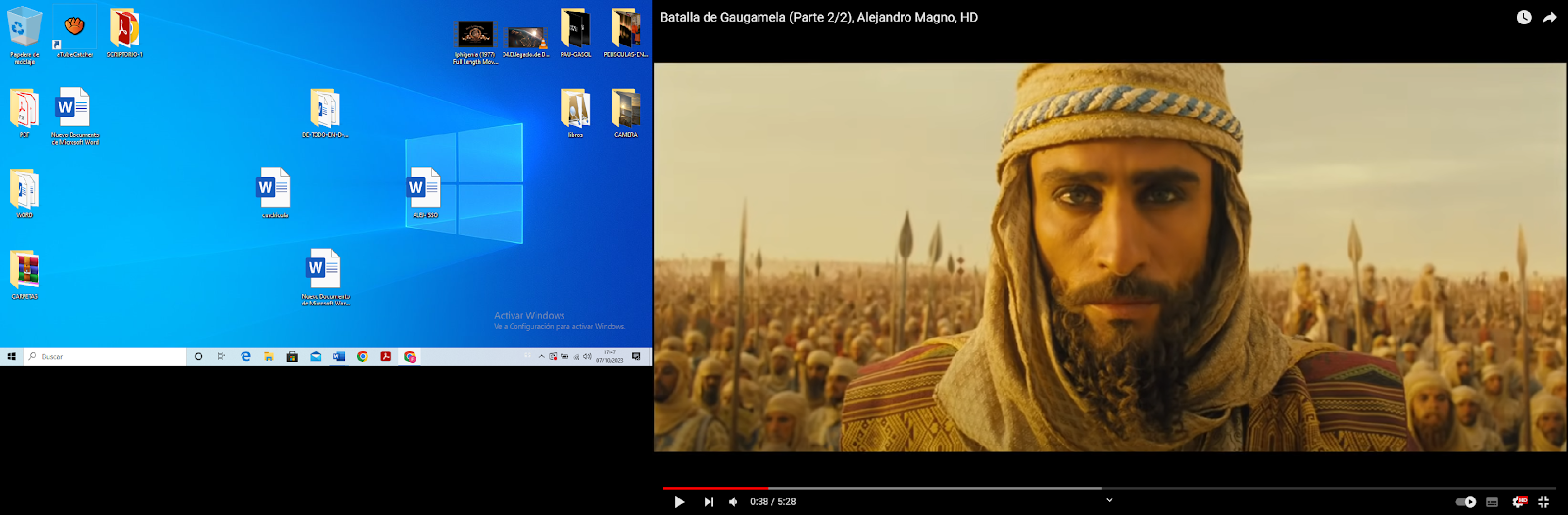Switch to Word on the taskbar
1568x515 pixels.
[x=339, y=356]
